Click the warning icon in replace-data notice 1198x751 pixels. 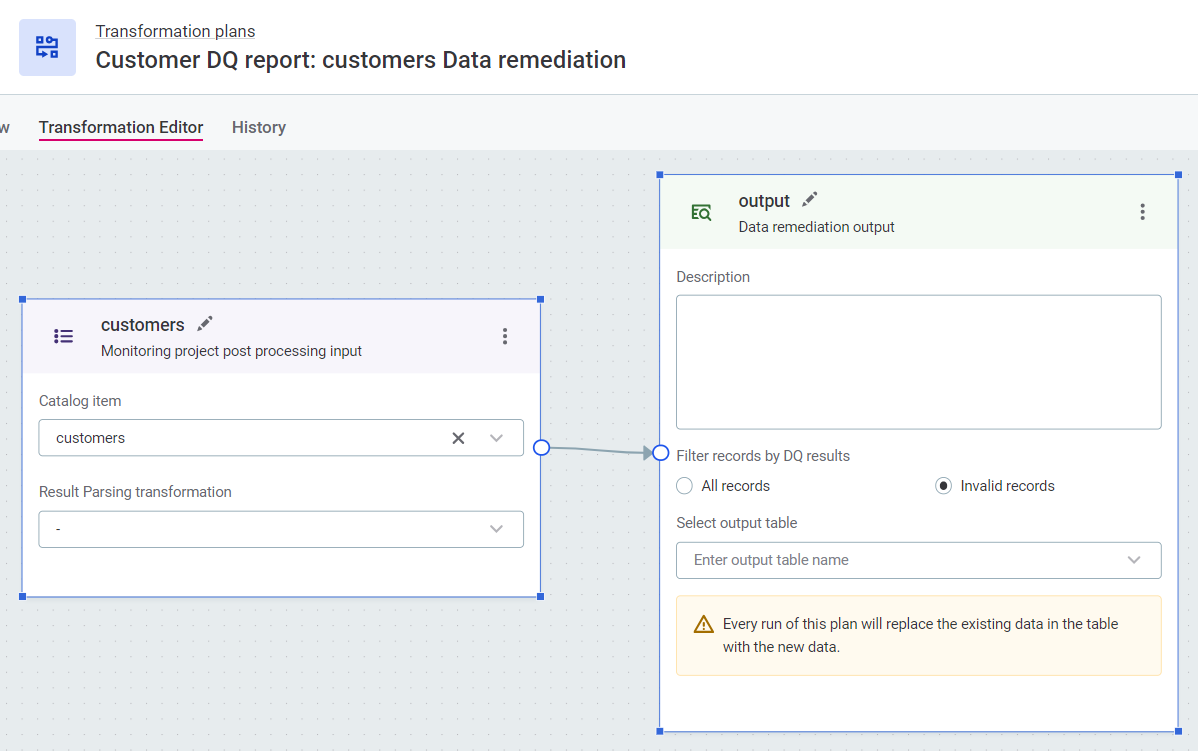click(x=703, y=624)
